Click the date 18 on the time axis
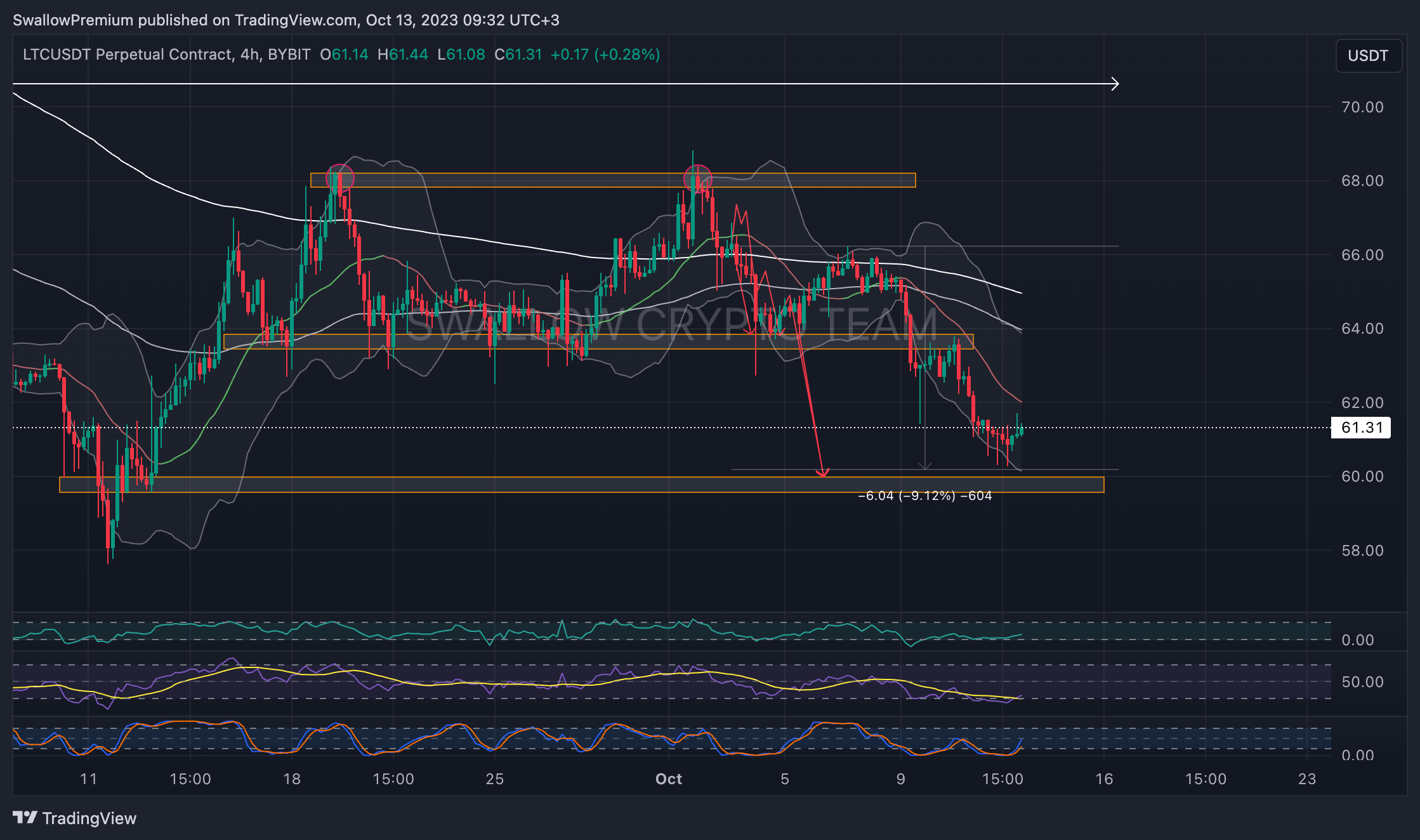1420x840 pixels. coord(292,779)
